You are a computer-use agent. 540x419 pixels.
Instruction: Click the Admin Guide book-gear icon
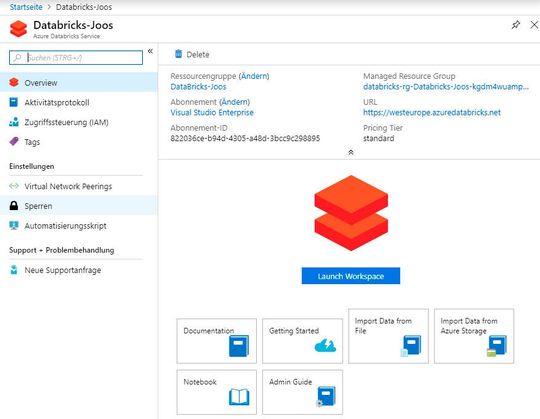(x=325, y=397)
